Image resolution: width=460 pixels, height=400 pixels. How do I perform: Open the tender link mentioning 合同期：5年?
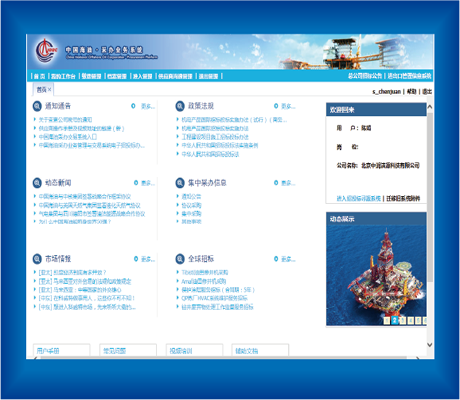(x=218, y=290)
